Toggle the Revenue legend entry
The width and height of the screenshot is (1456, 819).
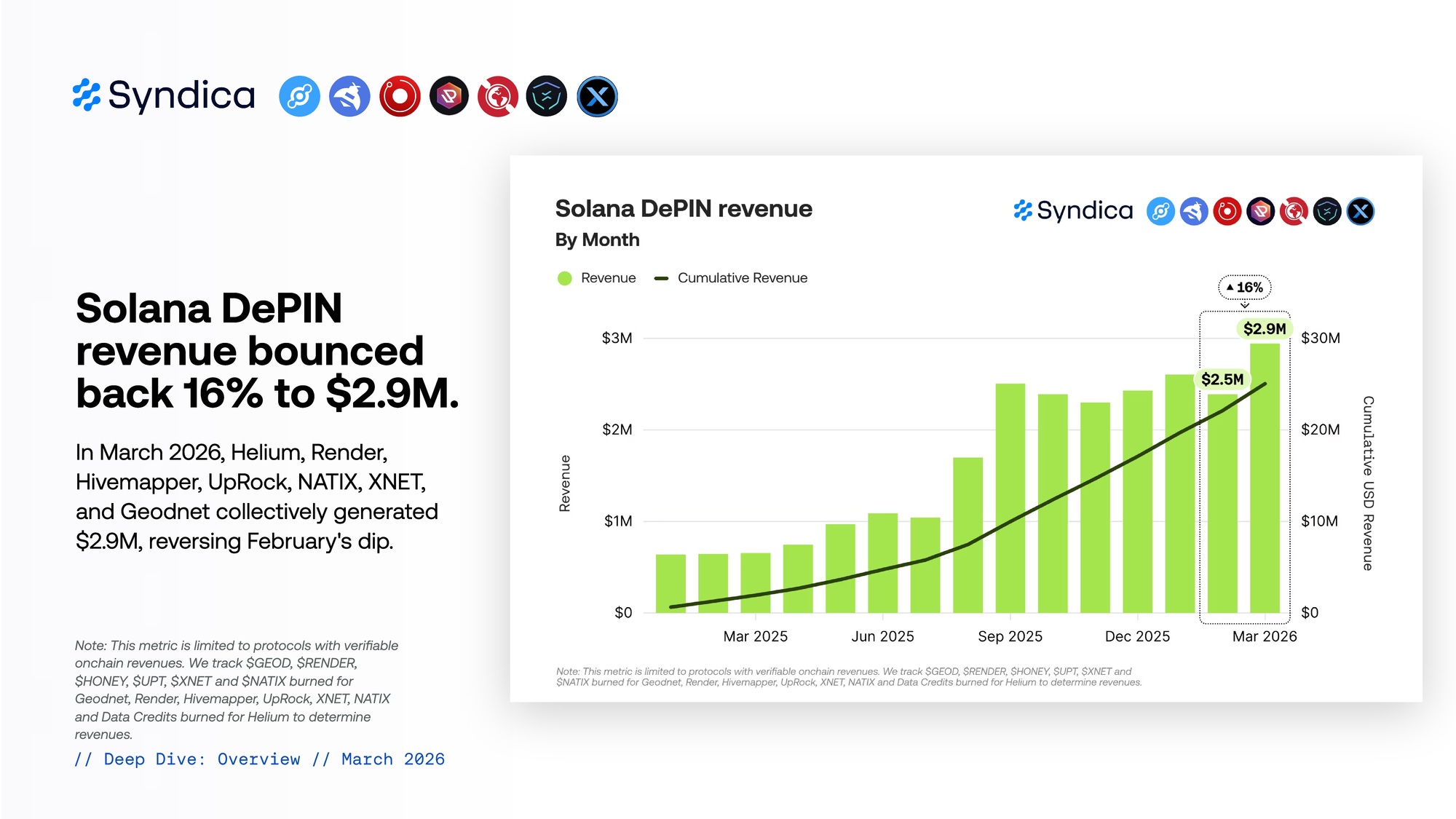(608, 278)
